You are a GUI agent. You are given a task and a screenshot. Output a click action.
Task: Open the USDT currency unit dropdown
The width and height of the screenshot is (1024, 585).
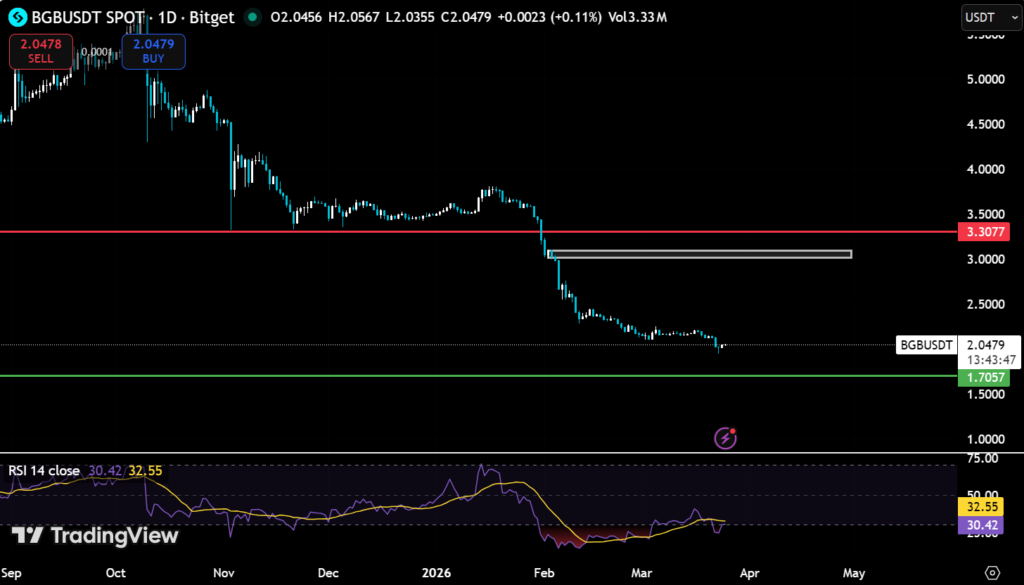pos(989,17)
